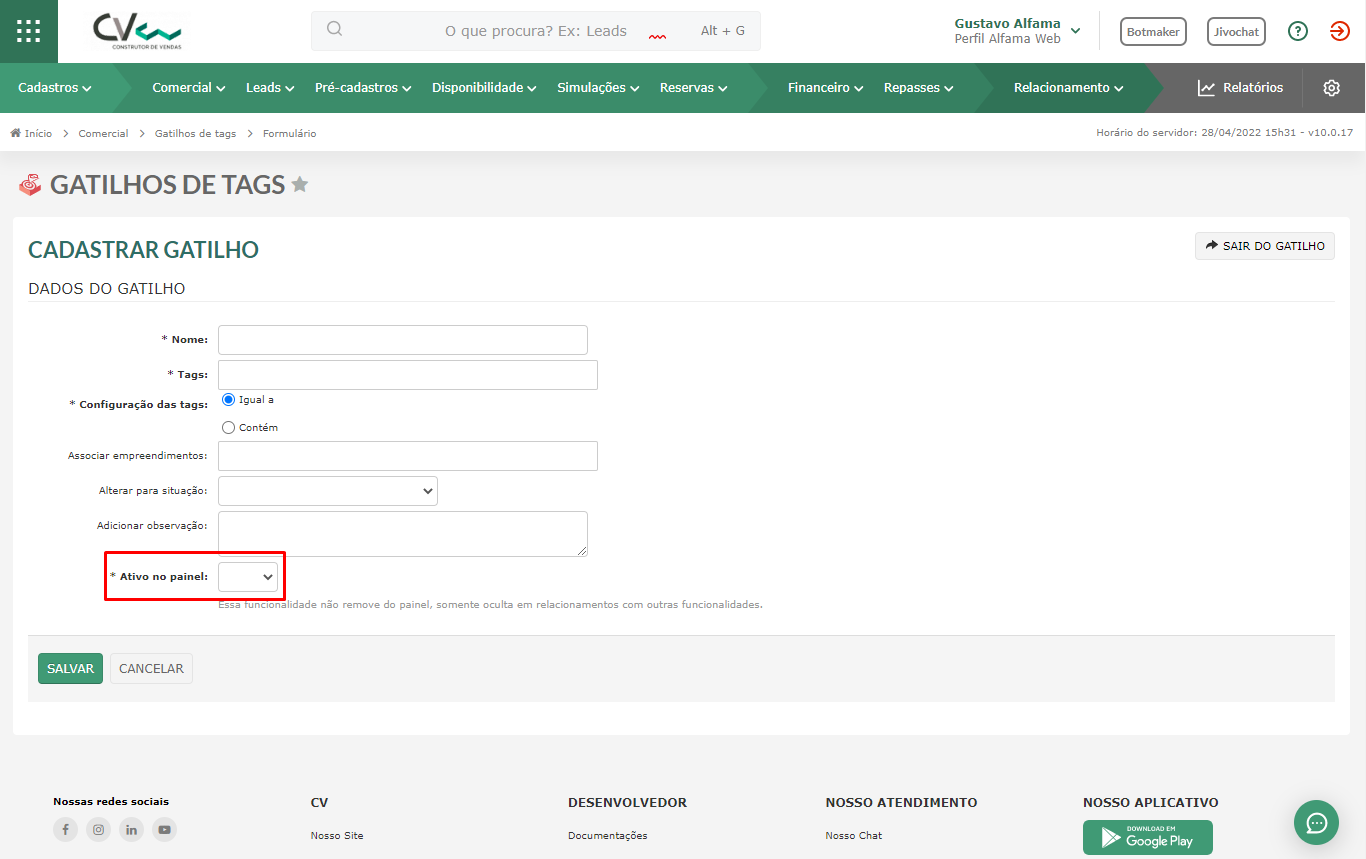Focus the Tags input field
The image size is (1366, 859).
click(408, 375)
